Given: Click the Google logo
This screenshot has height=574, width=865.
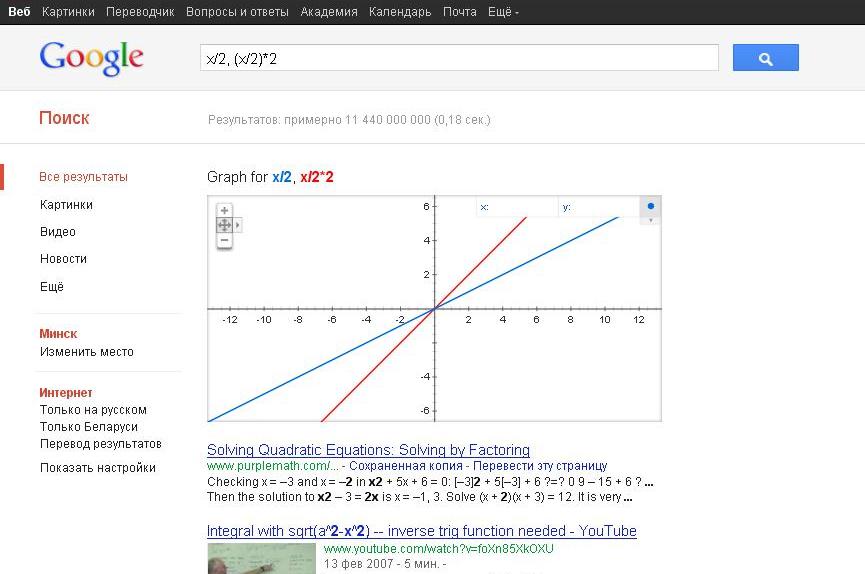Looking at the screenshot, I should (x=92, y=58).
